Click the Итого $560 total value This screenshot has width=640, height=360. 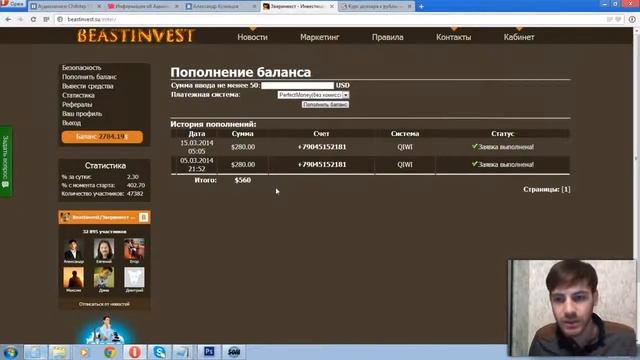[x=242, y=180]
